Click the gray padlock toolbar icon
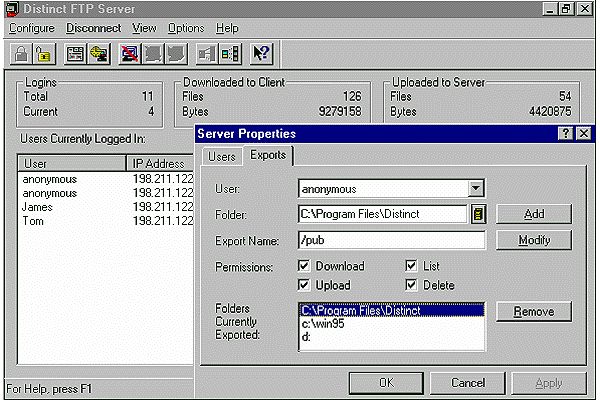Viewport: 600px width, 400px height. [x=21, y=53]
